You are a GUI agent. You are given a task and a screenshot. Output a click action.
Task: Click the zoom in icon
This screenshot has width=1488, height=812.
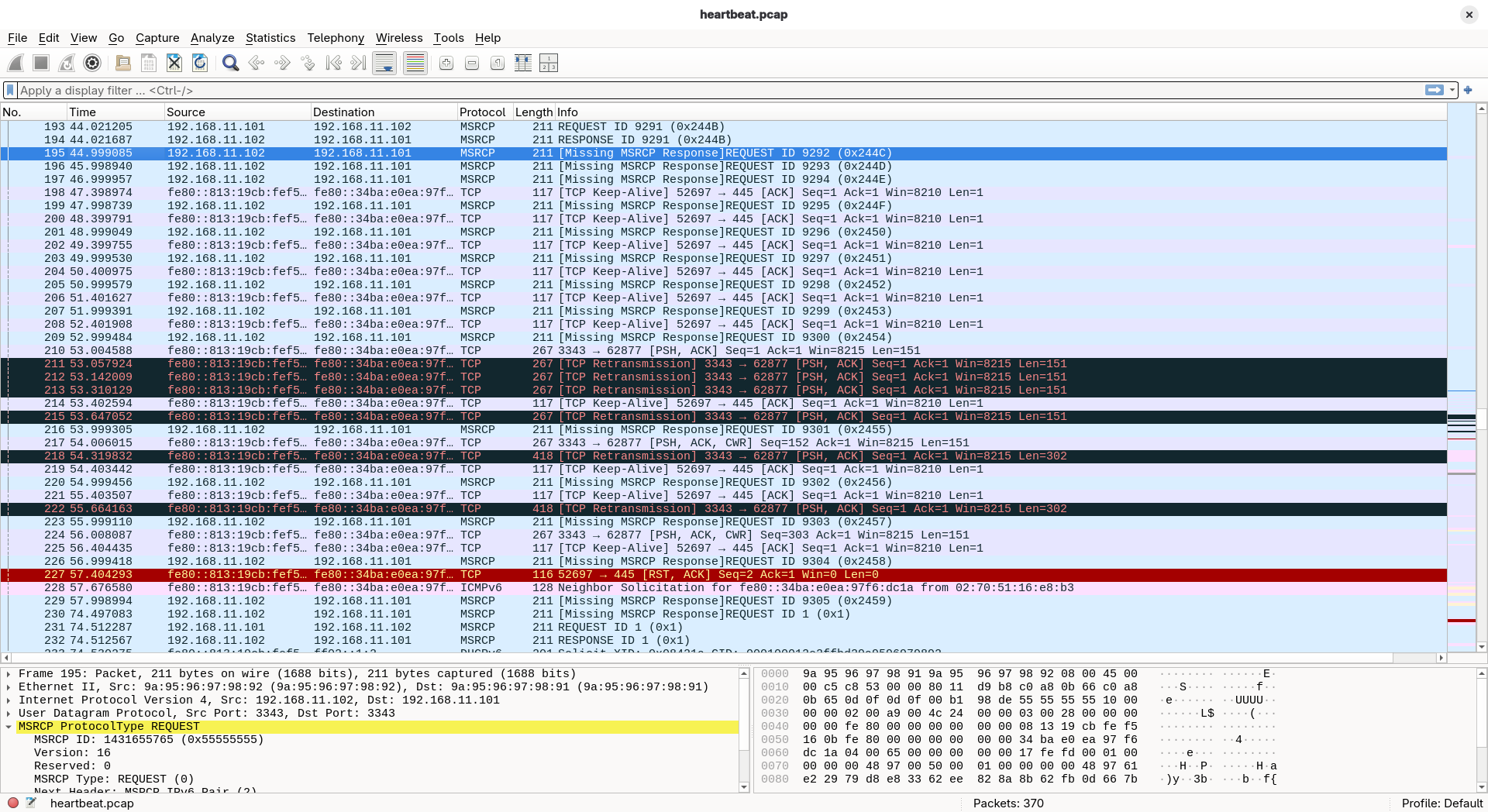coord(446,64)
